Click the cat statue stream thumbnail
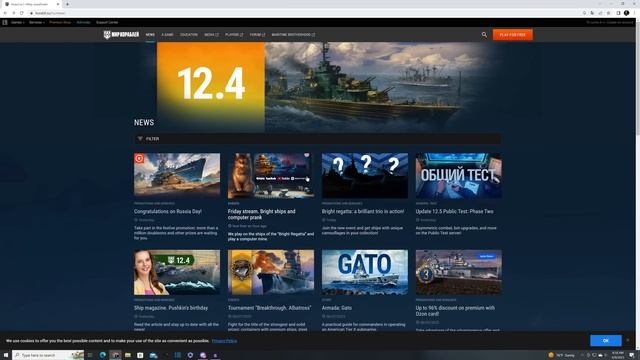640x360 pixels. coord(271,176)
